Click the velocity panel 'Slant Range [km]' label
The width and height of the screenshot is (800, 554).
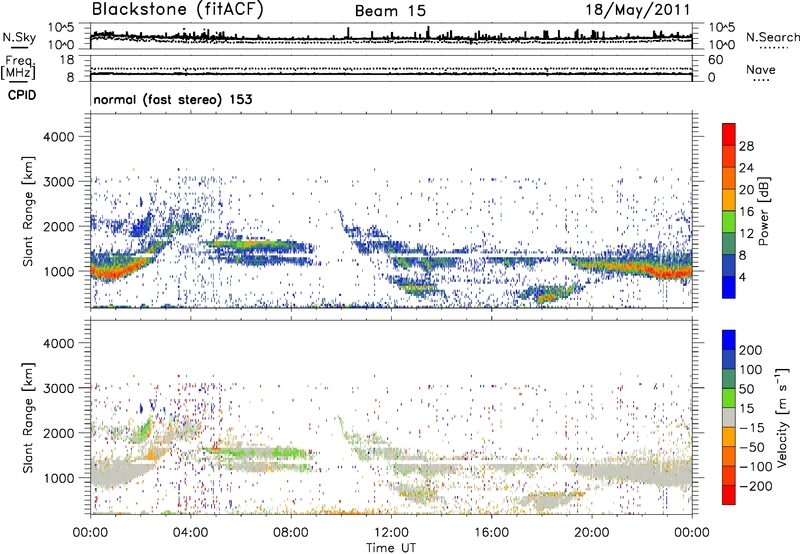[28, 418]
